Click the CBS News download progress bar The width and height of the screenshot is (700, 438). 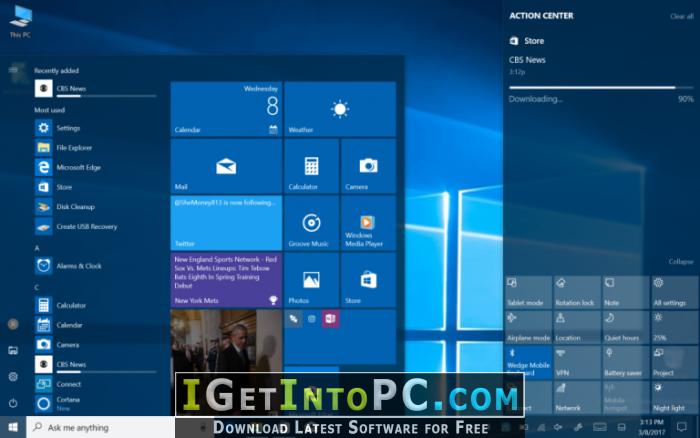[601, 88]
